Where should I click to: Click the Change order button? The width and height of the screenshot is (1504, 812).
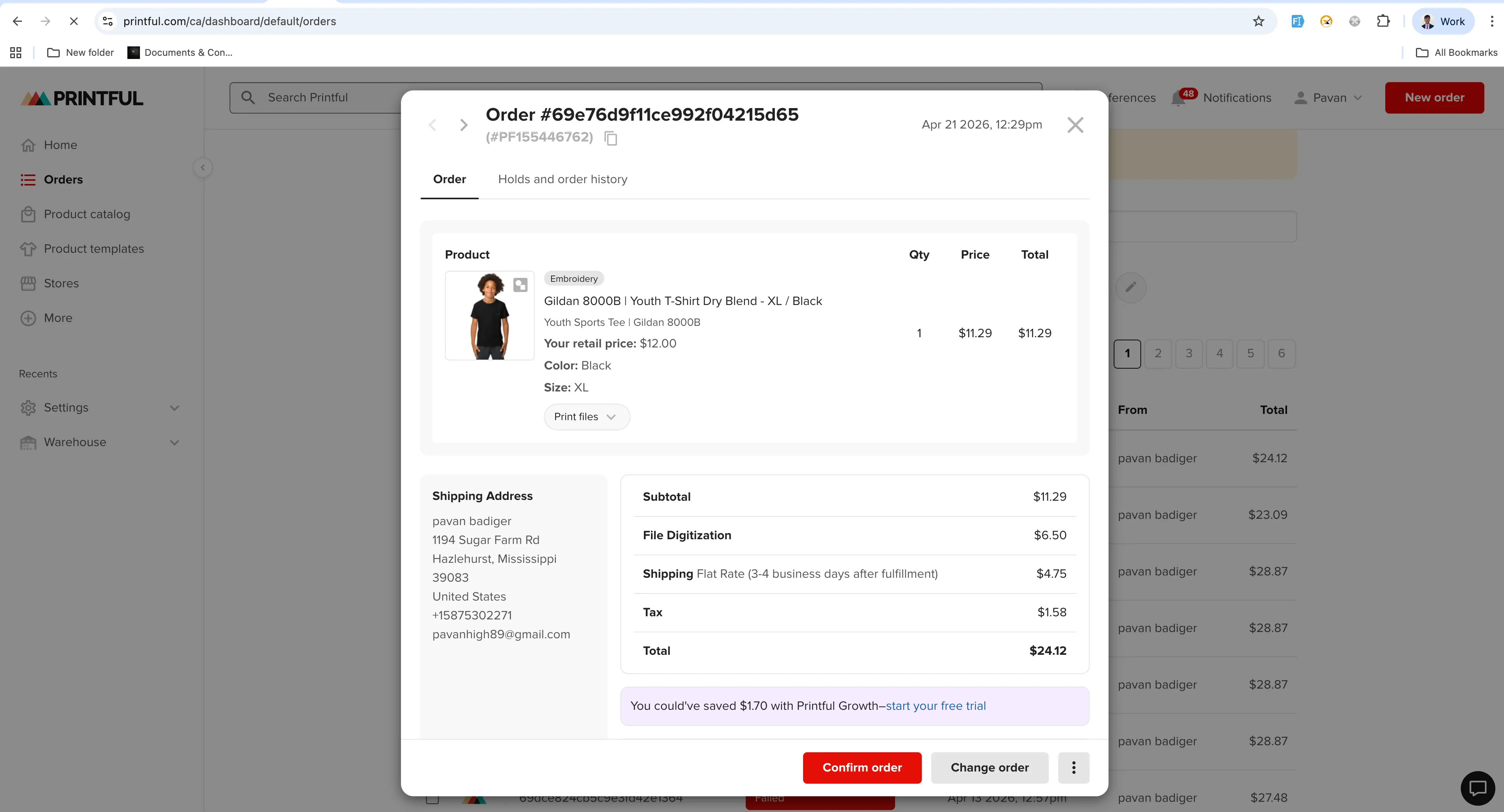989,768
